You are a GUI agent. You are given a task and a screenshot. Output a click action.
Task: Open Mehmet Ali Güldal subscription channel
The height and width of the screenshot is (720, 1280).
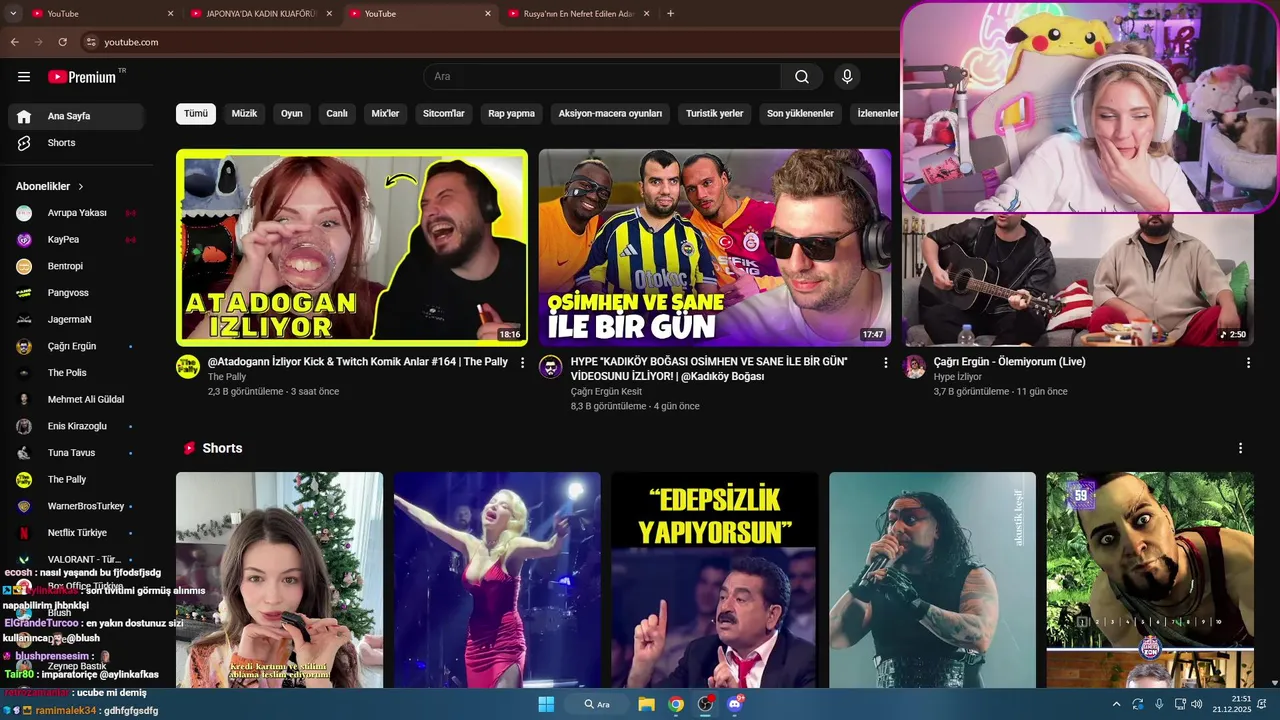tap(77, 400)
